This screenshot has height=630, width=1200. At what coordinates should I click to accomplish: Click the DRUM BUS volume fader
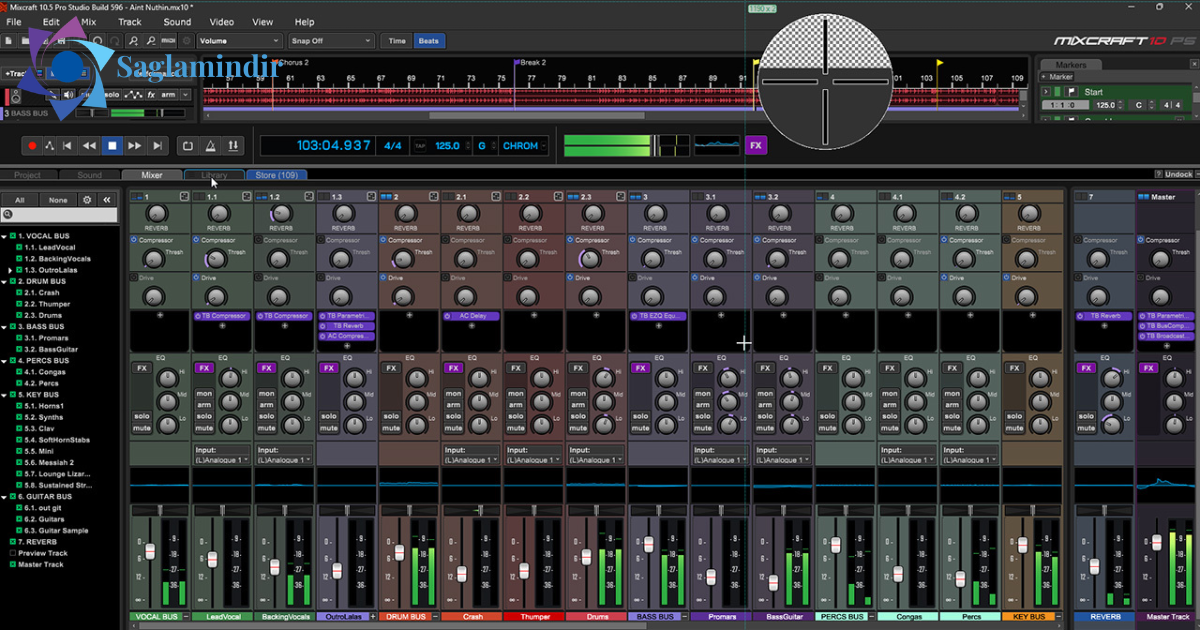click(x=399, y=552)
